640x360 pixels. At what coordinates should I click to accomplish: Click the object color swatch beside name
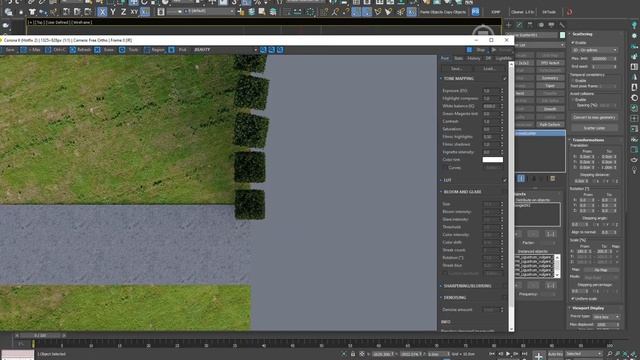coord(562,35)
